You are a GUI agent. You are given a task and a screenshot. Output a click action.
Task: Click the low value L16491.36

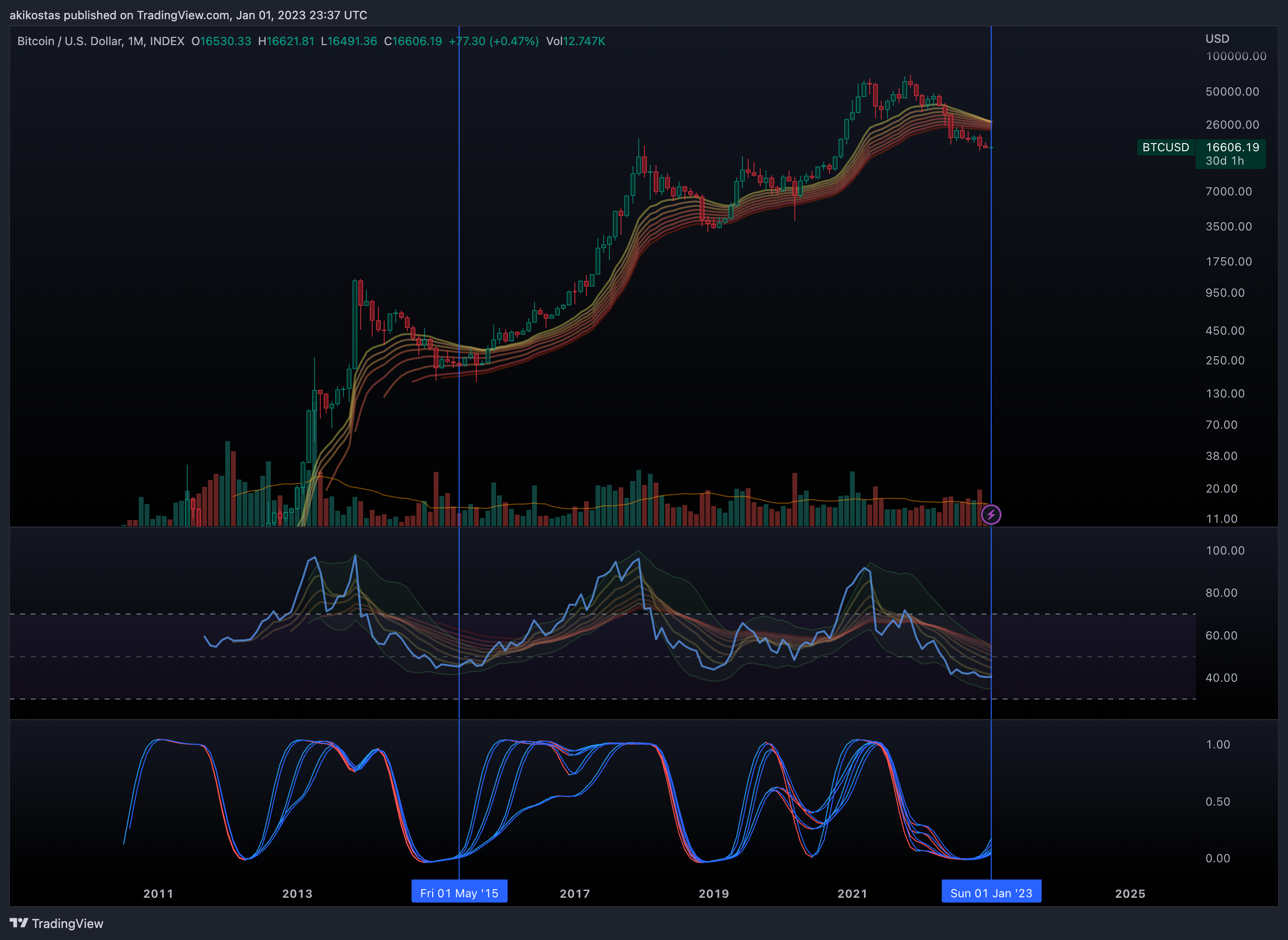point(349,42)
